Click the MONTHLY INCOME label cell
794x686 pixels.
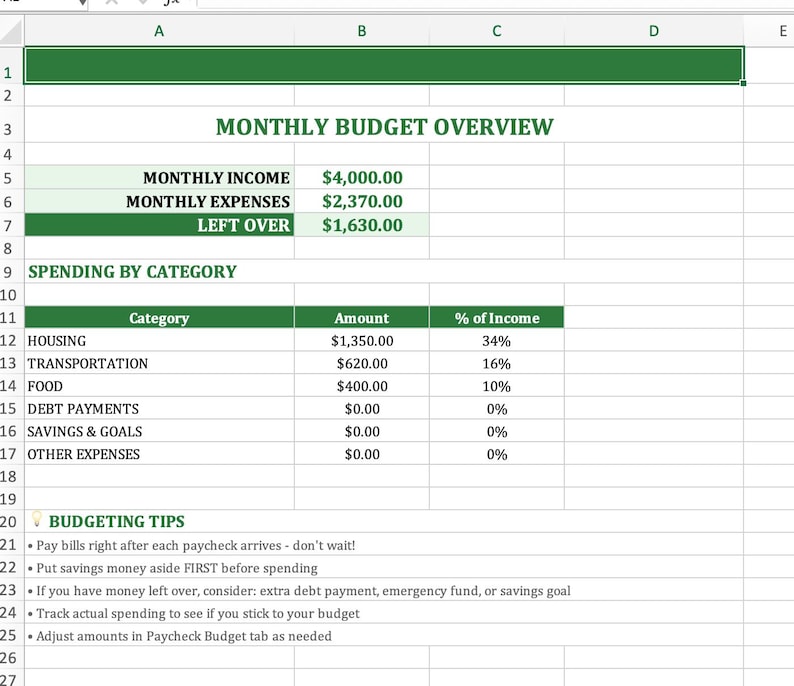point(159,178)
